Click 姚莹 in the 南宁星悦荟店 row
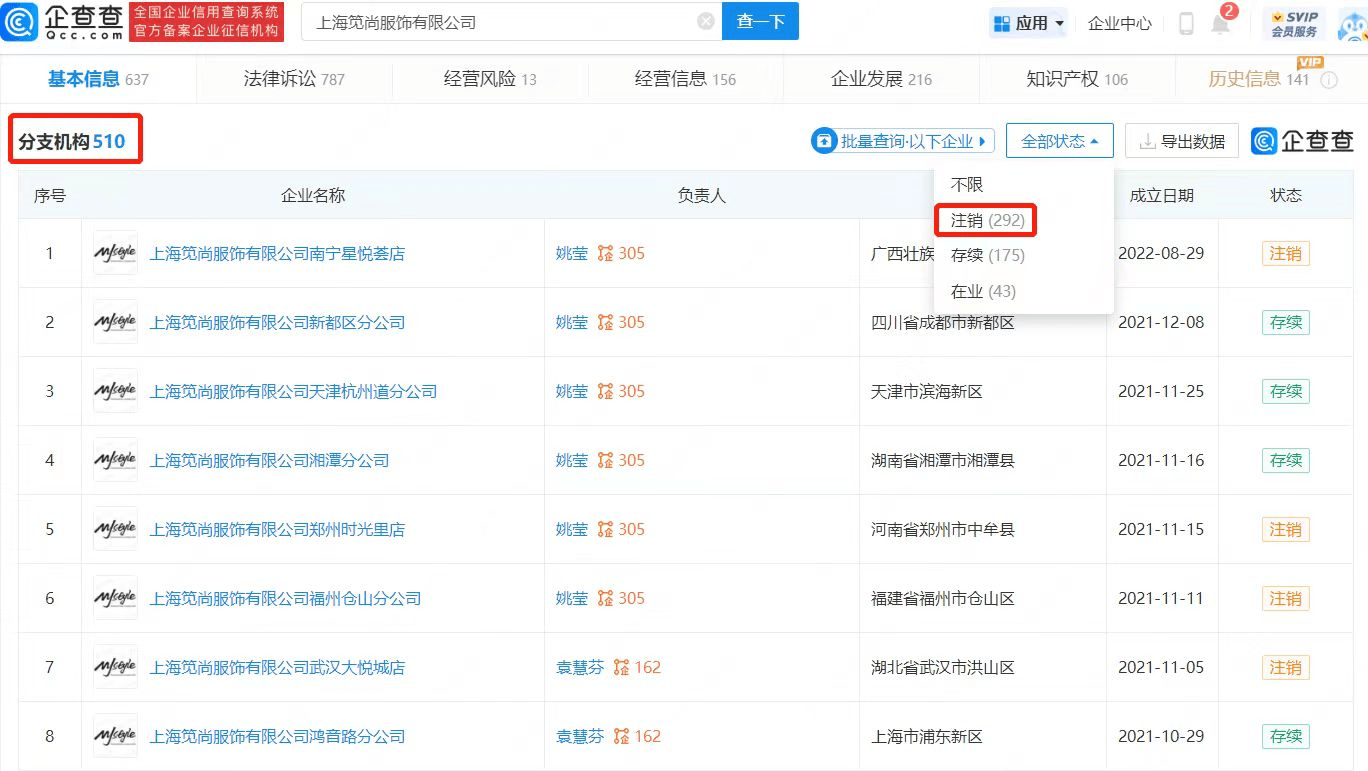 (x=572, y=254)
